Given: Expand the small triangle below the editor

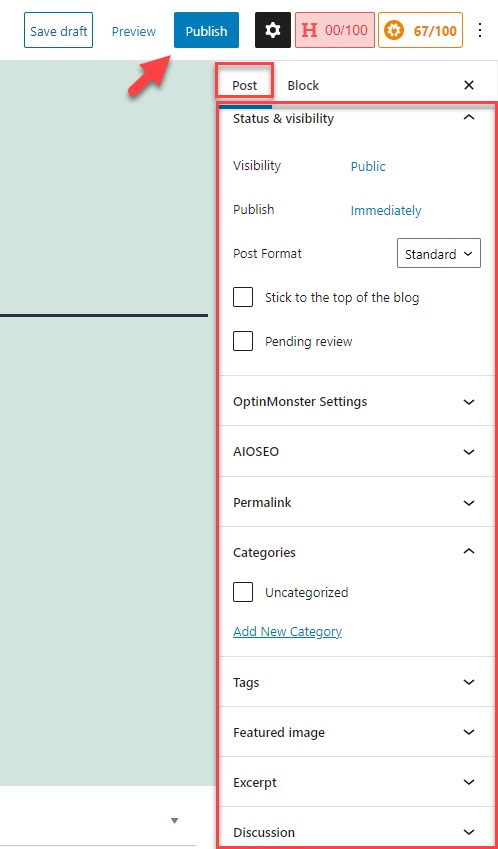Looking at the screenshot, I should [x=174, y=820].
